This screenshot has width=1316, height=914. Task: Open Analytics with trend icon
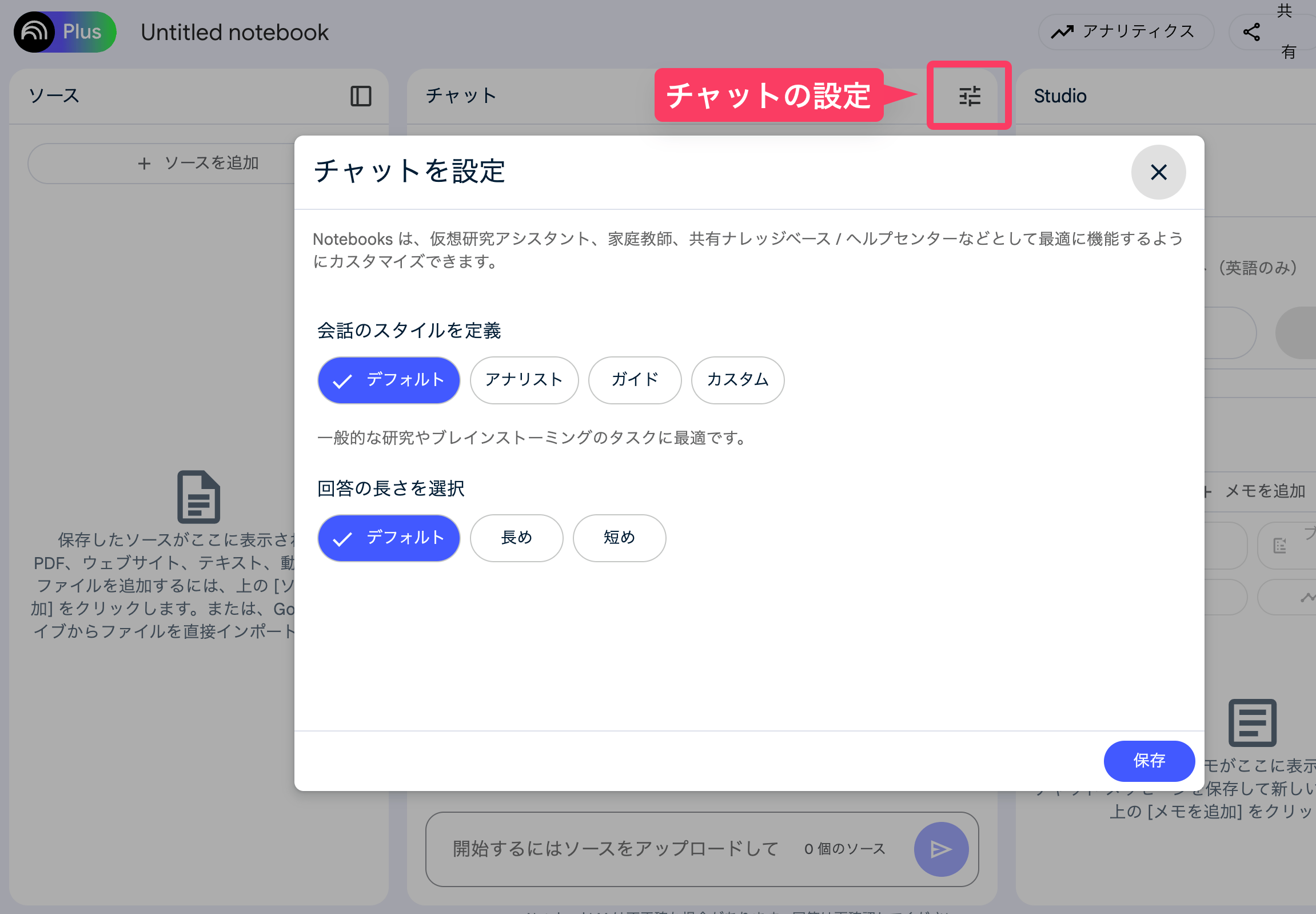(x=1125, y=32)
